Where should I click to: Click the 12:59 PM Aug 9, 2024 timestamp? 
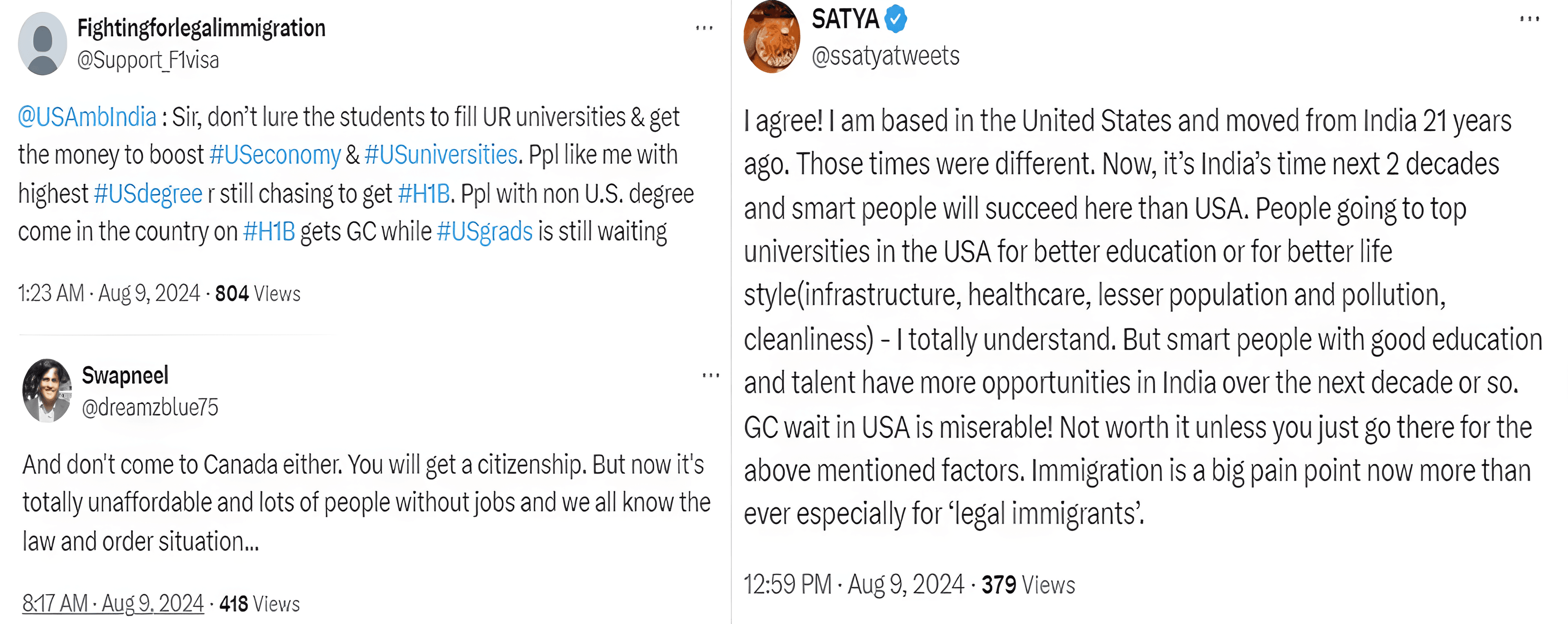[x=853, y=584]
